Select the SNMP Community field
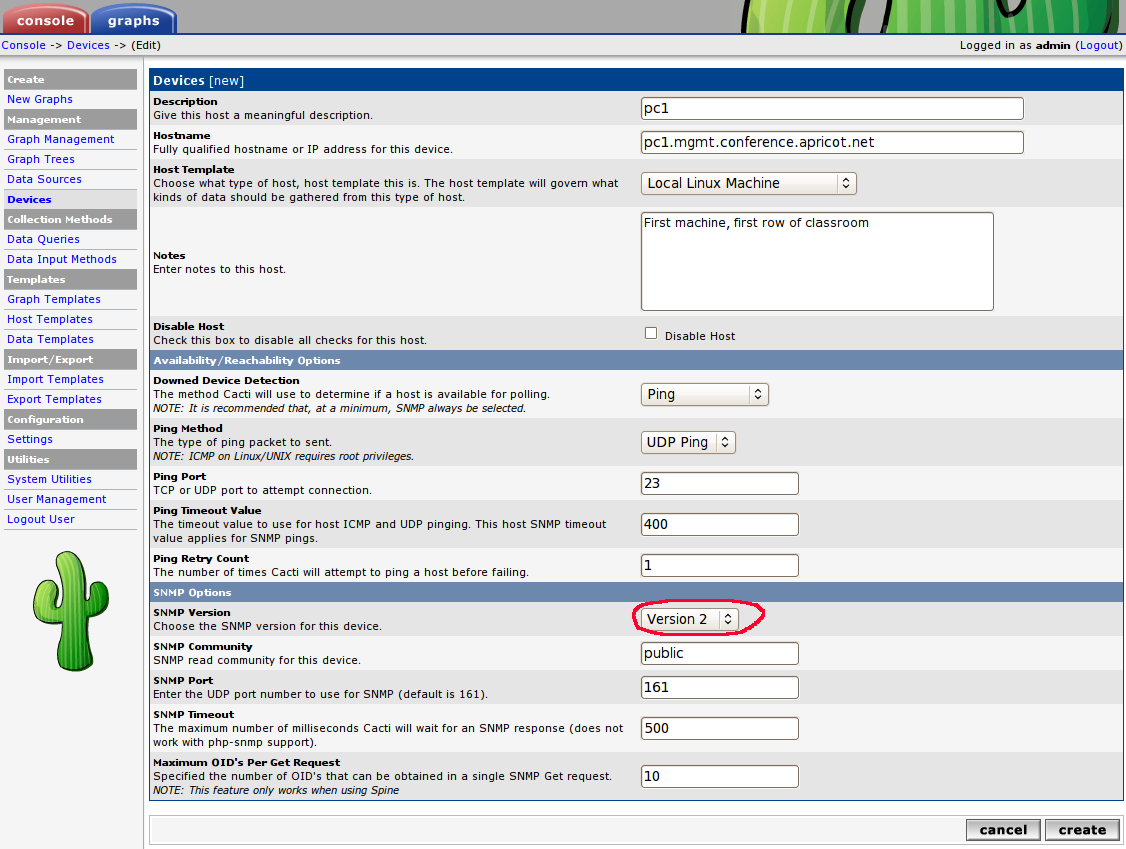1126x849 pixels. pos(719,653)
